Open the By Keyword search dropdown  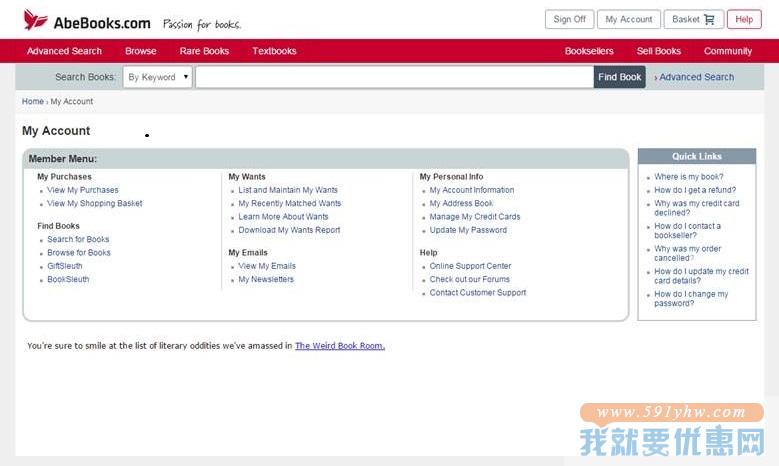click(x=157, y=77)
